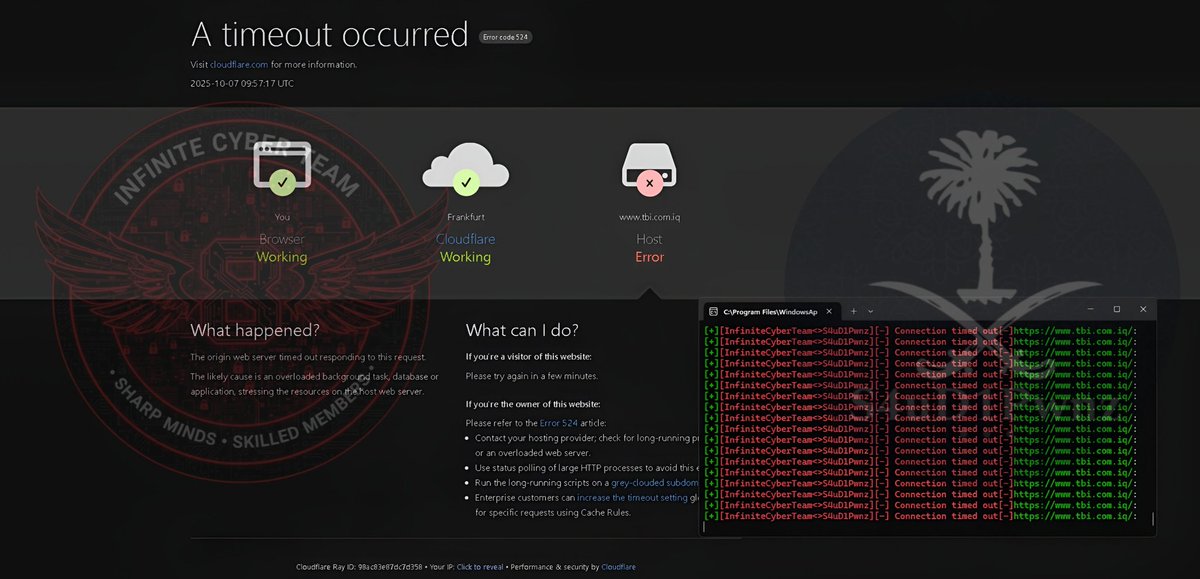
Task: Click 'Please try again in a few minutes.'
Action: [x=532, y=376]
